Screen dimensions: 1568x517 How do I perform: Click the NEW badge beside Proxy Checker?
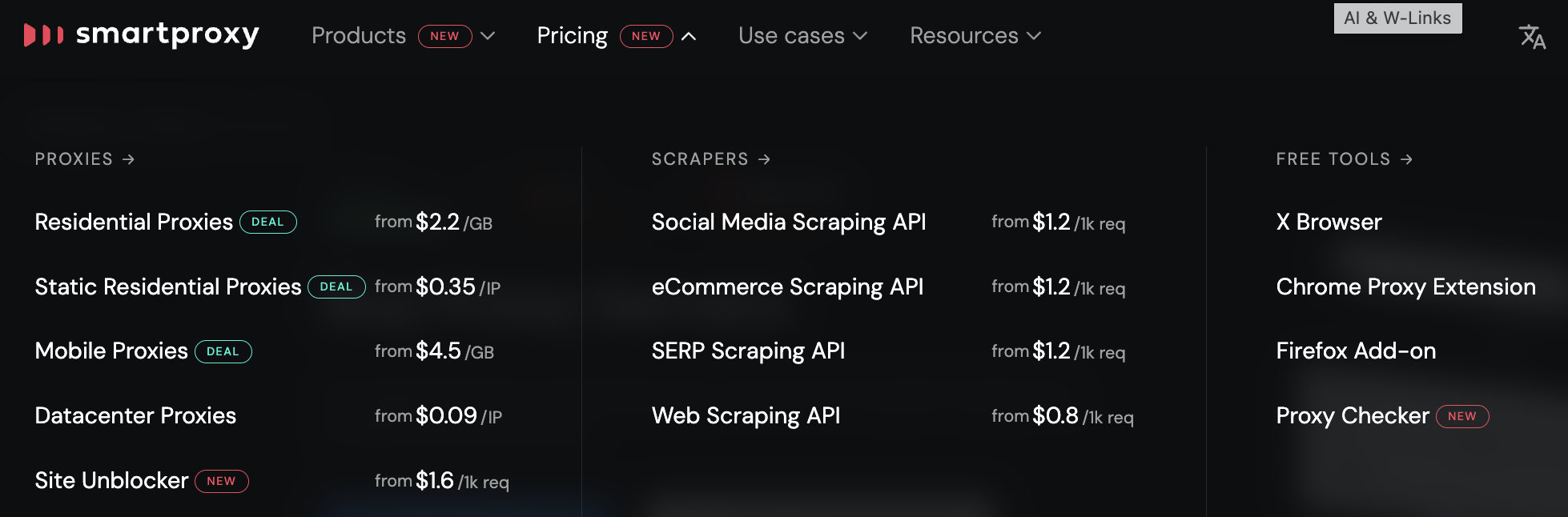1461,416
